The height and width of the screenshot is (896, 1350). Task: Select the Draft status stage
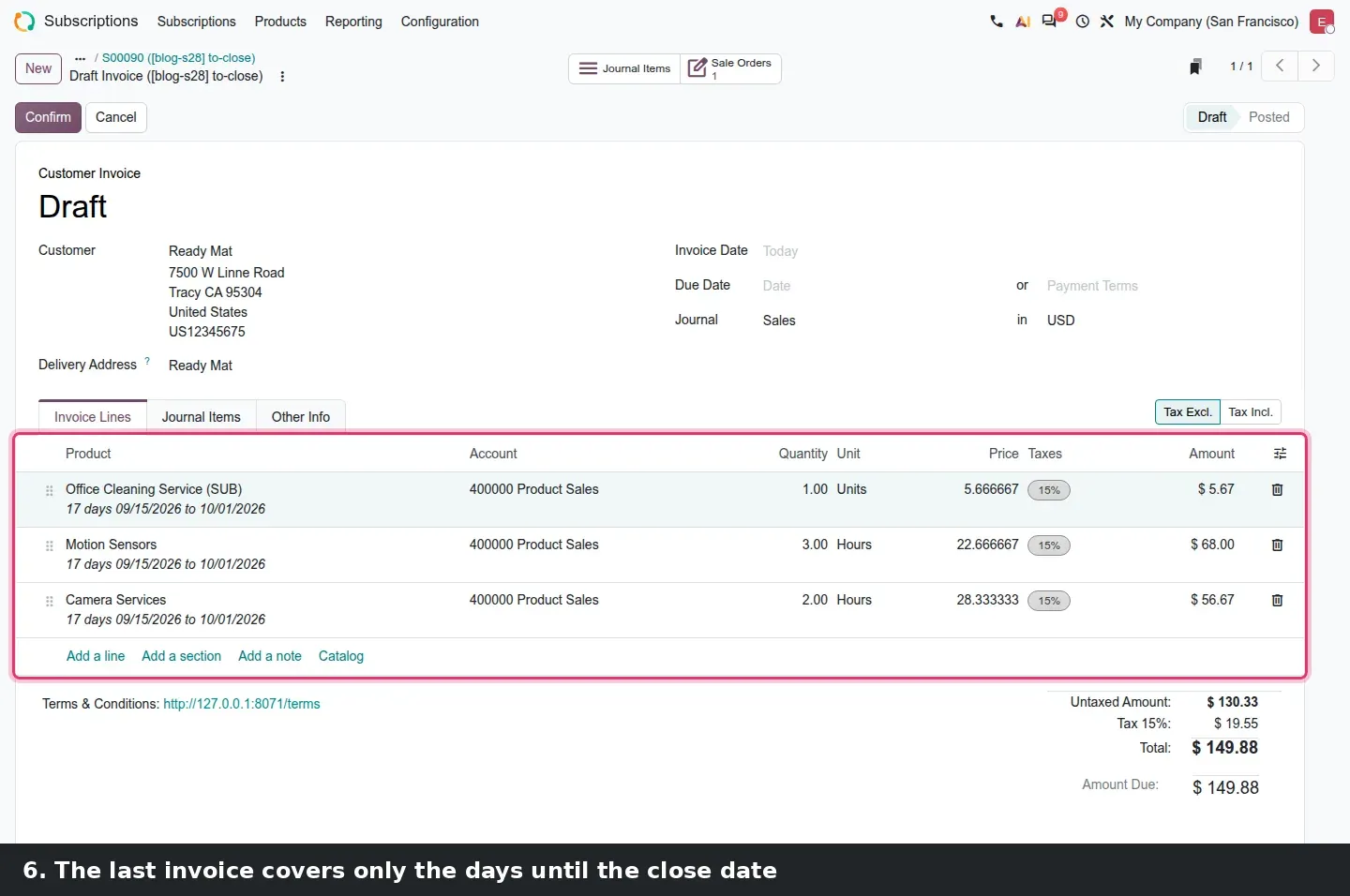1212,117
